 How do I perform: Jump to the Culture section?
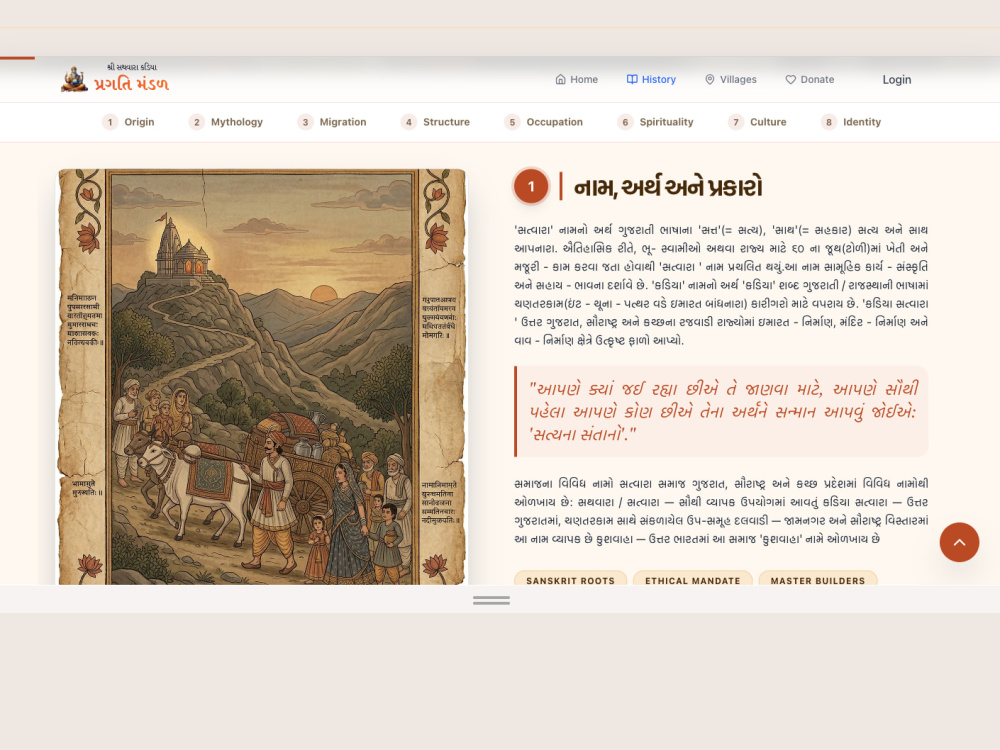point(757,122)
